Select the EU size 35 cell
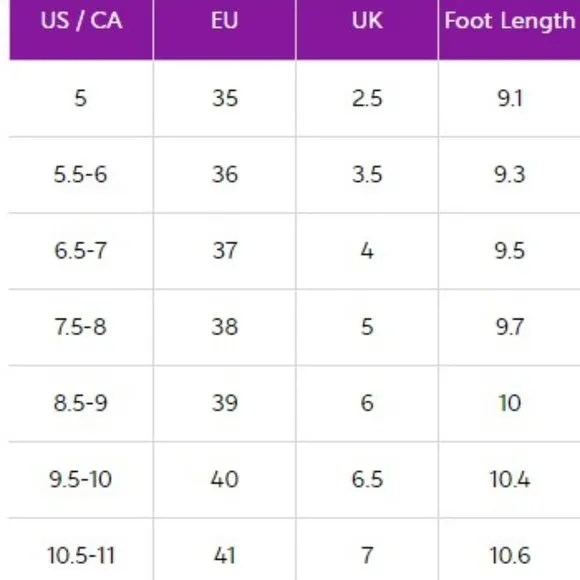The image size is (580, 580). point(225,98)
